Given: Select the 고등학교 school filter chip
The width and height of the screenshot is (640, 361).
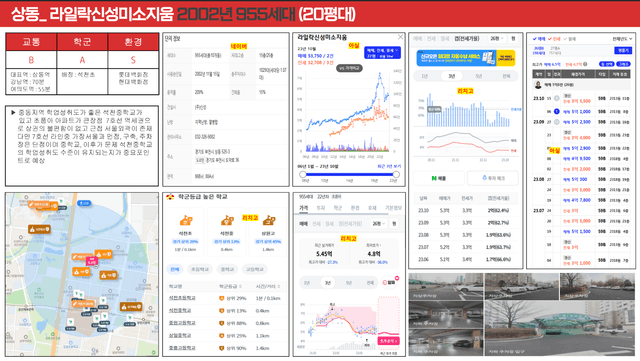Looking at the screenshot, I should point(254,269).
